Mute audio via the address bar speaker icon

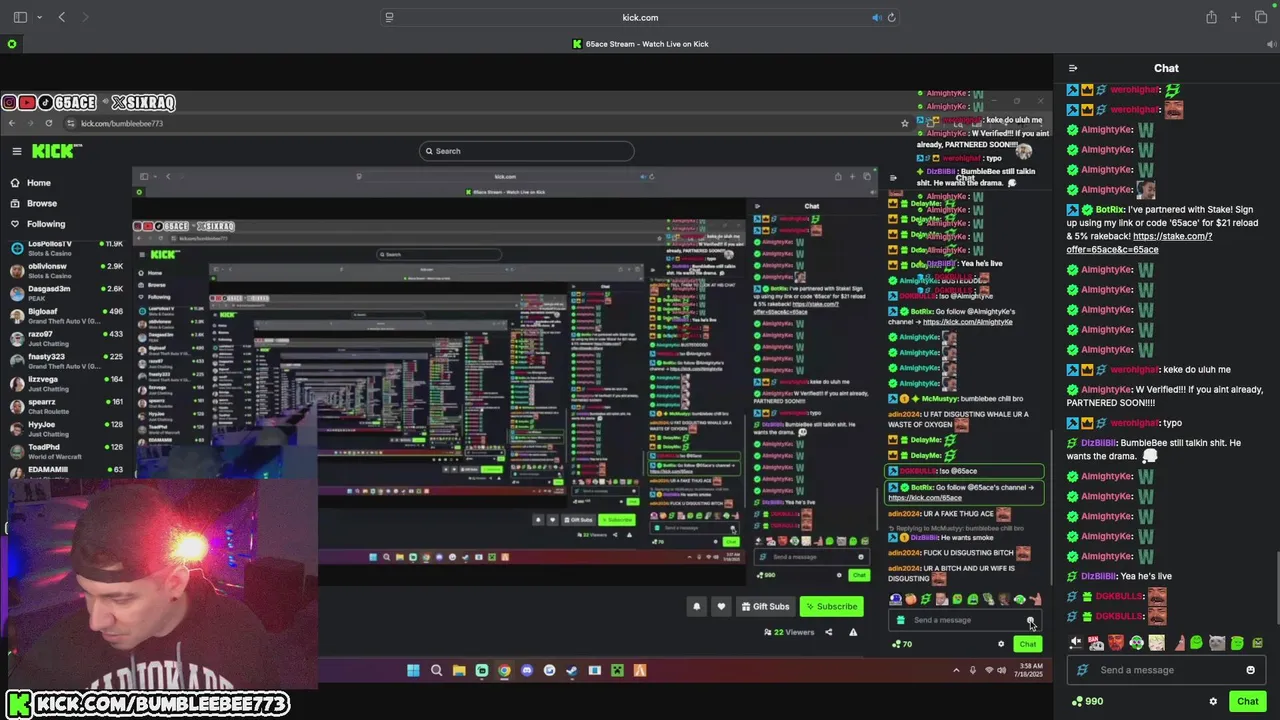pos(876,17)
